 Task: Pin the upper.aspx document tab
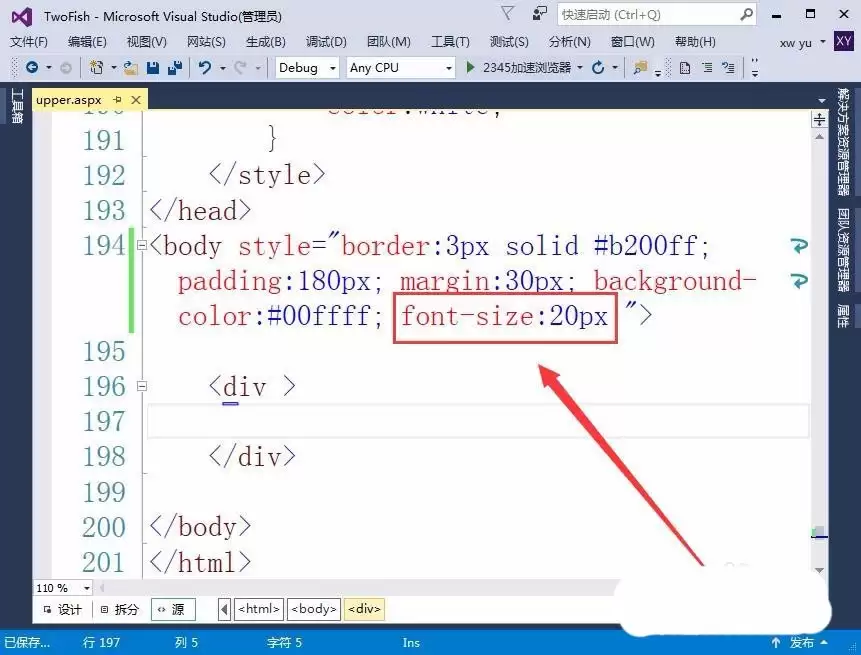pos(117,100)
